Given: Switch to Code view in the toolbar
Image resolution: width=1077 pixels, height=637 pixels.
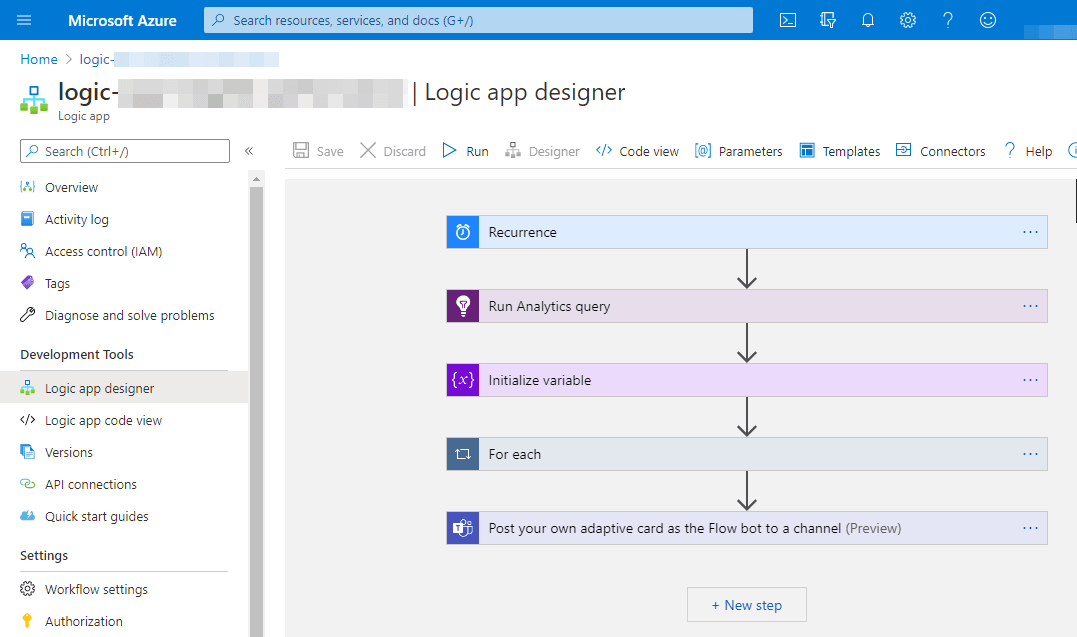Looking at the screenshot, I should pyautogui.click(x=637, y=151).
